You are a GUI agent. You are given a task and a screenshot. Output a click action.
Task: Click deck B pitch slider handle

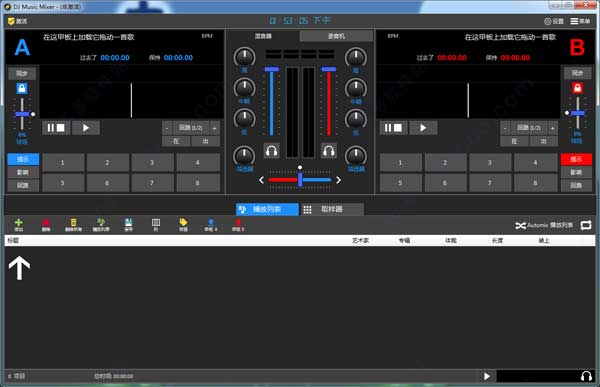[577, 113]
